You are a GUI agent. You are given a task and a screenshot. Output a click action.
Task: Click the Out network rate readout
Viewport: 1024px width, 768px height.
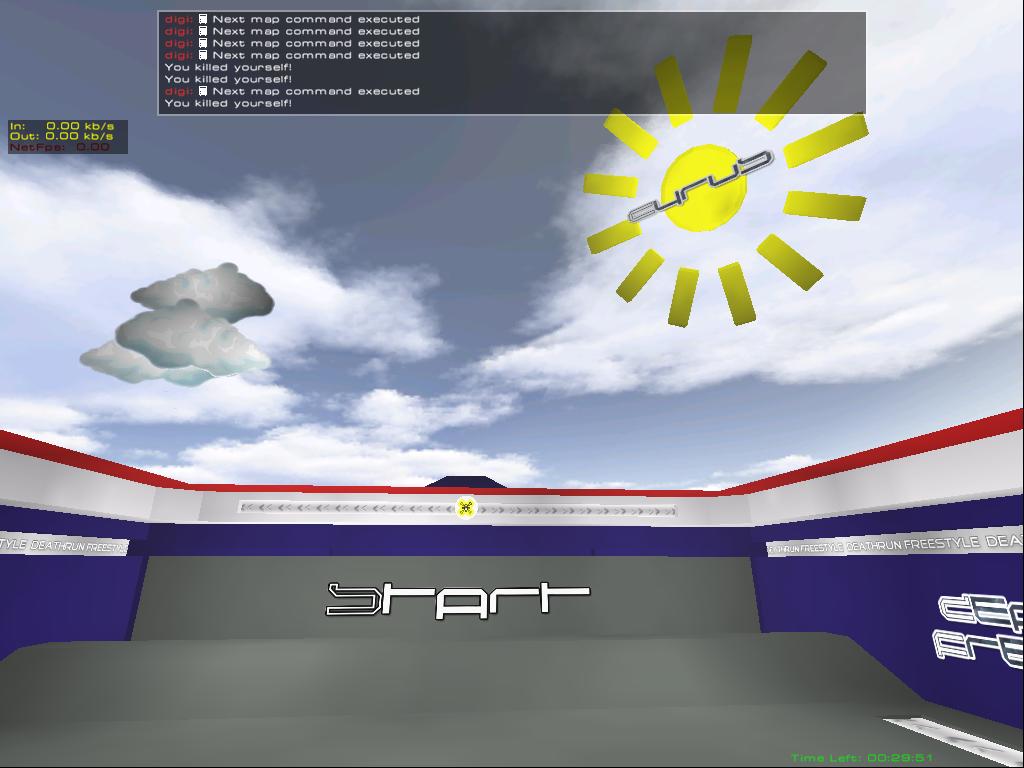point(61,136)
